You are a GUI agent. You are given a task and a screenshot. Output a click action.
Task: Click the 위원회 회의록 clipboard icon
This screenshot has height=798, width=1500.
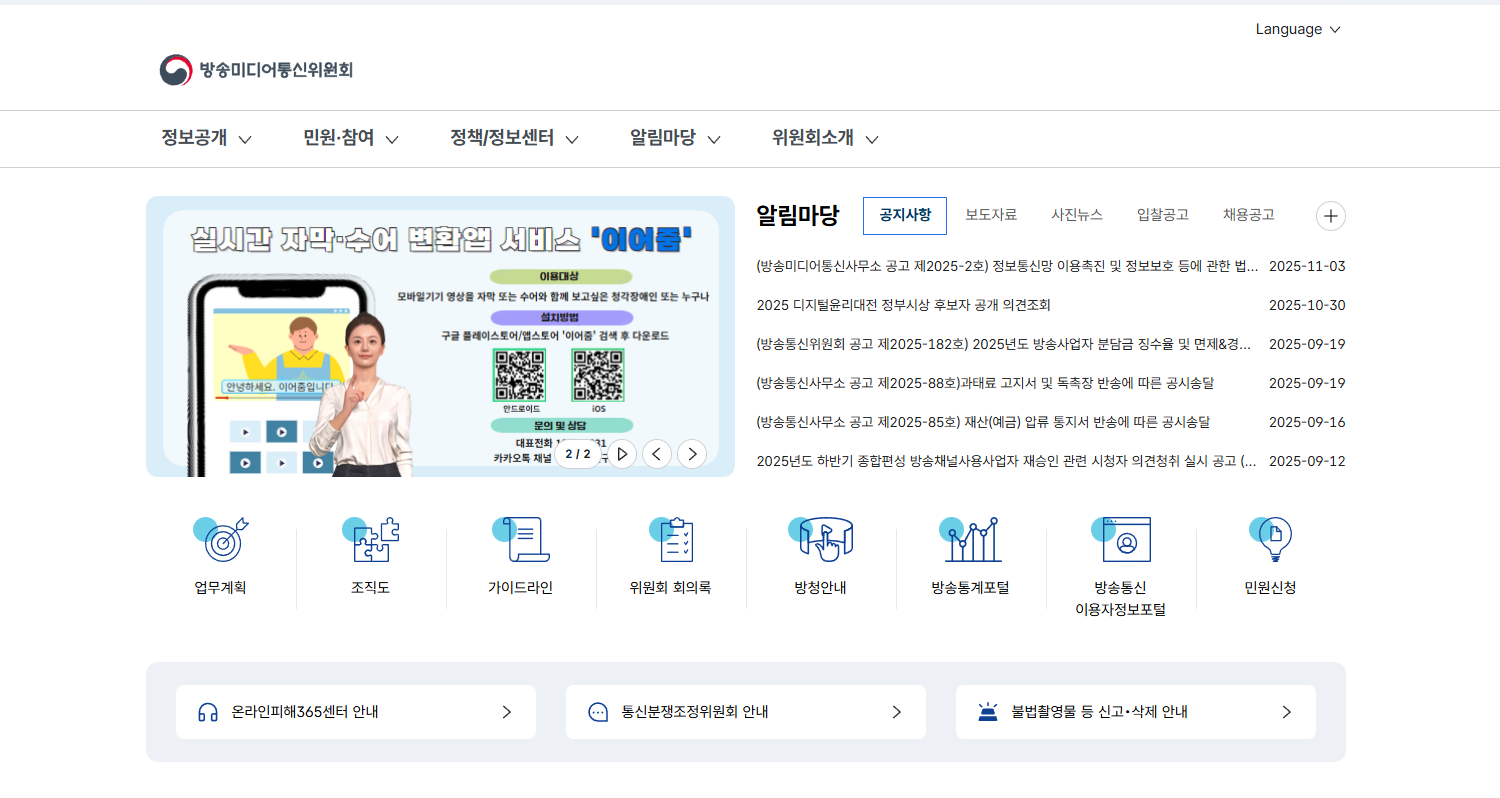tap(672, 539)
